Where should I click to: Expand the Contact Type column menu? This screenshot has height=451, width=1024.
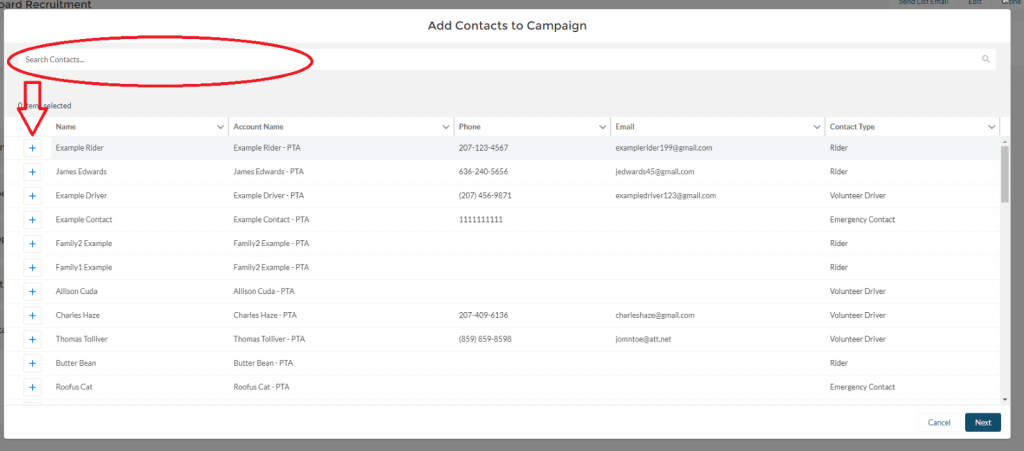(x=991, y=127)
